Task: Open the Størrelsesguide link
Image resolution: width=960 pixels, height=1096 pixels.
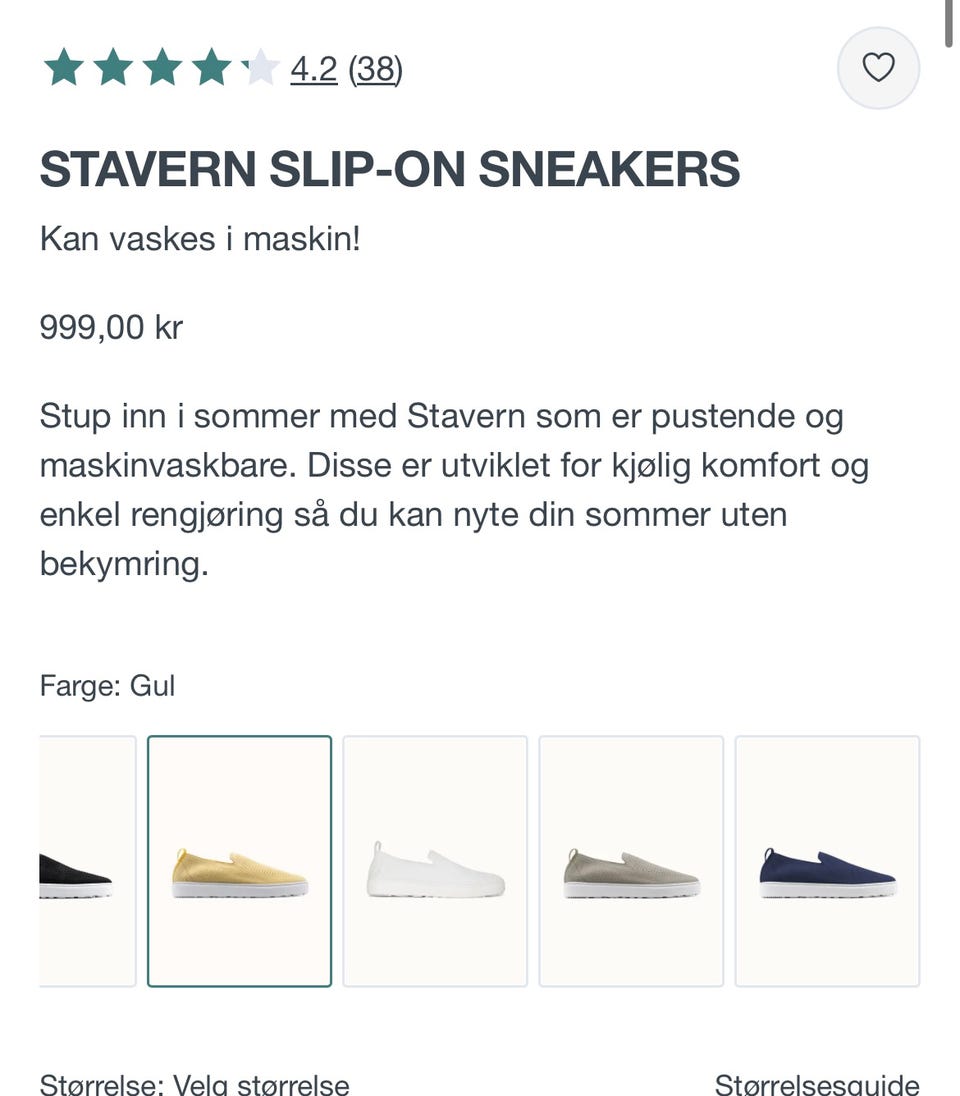Action: pyautogui.click(x=817, y=1083)
